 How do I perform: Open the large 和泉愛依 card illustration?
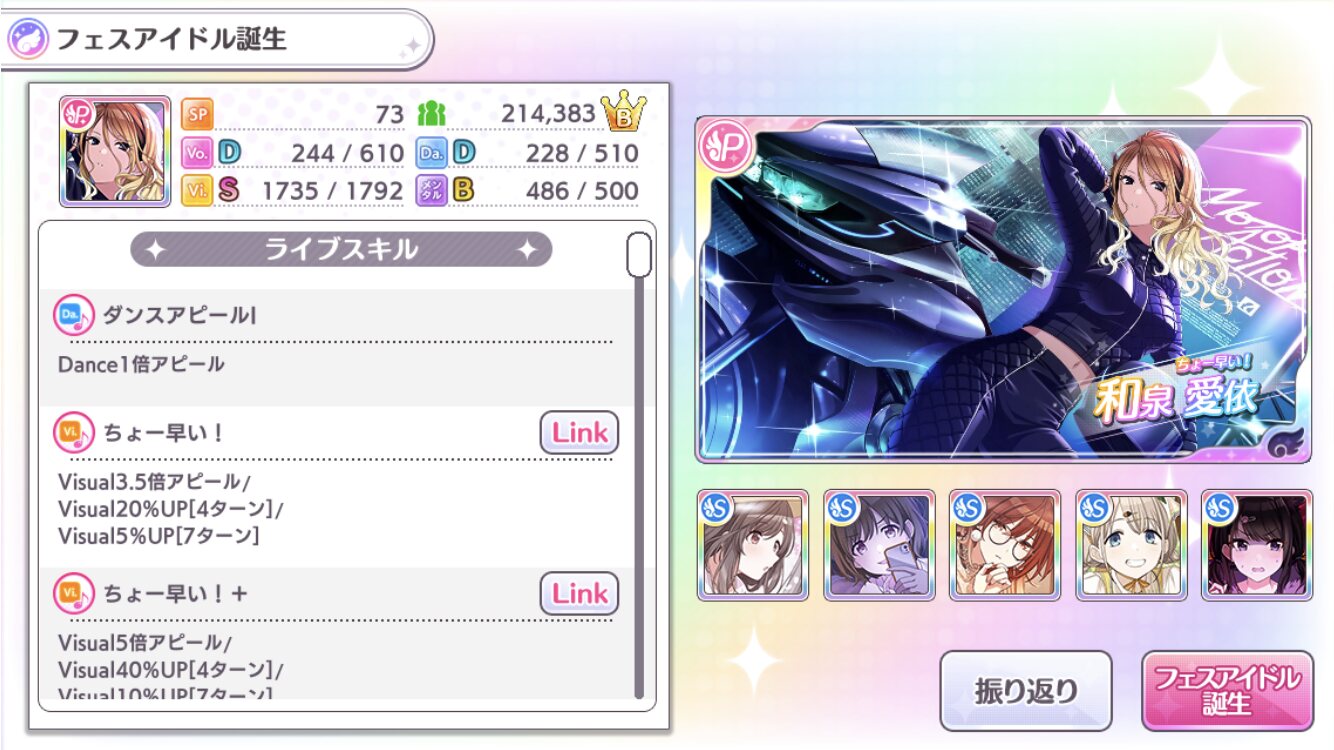pyautogui.click(x=1003, y=290)
